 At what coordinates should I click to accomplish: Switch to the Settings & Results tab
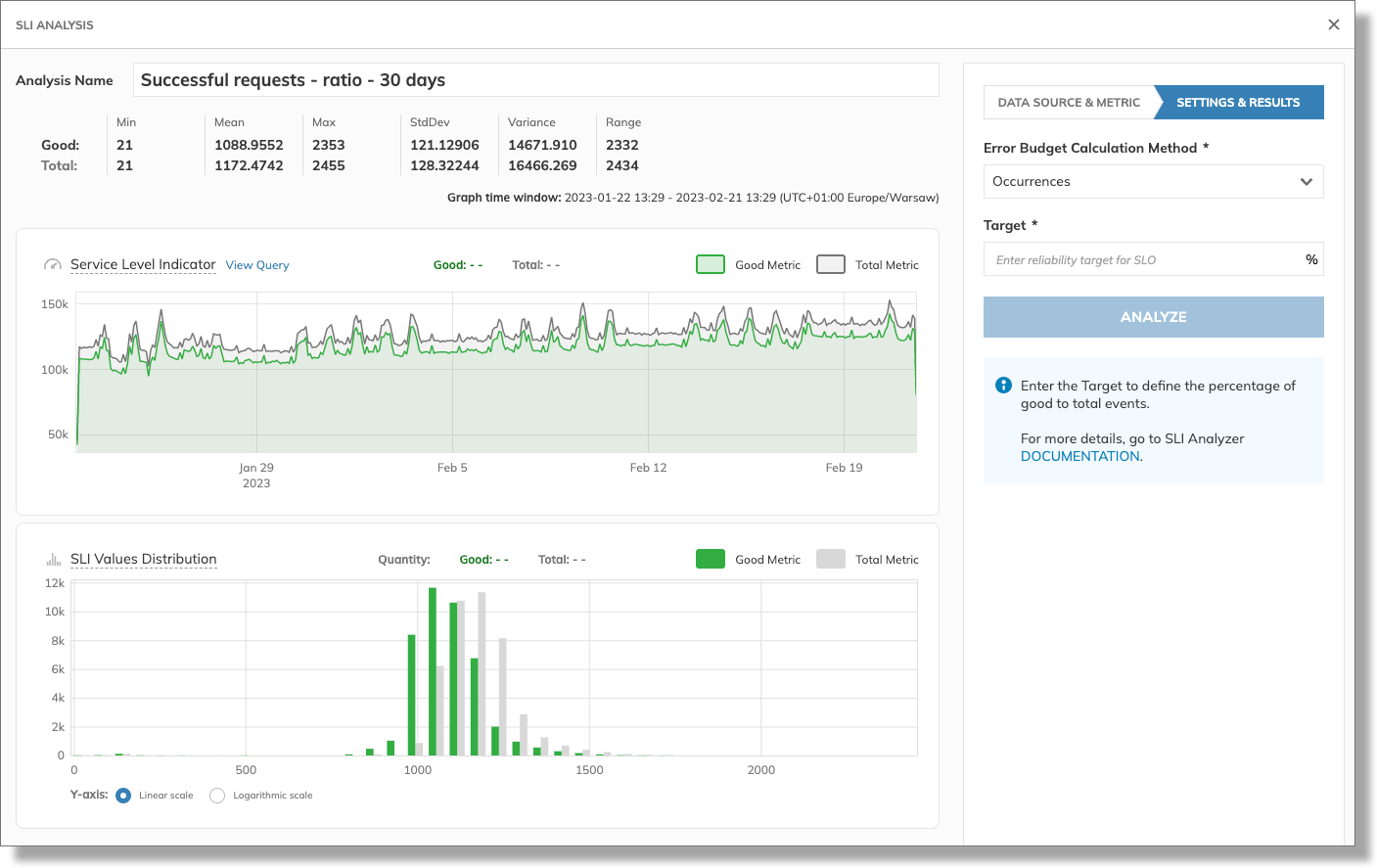click(x=1238, y=103)
